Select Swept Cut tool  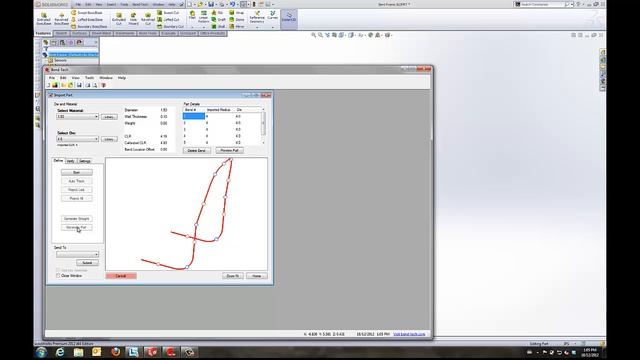point(168,13)
